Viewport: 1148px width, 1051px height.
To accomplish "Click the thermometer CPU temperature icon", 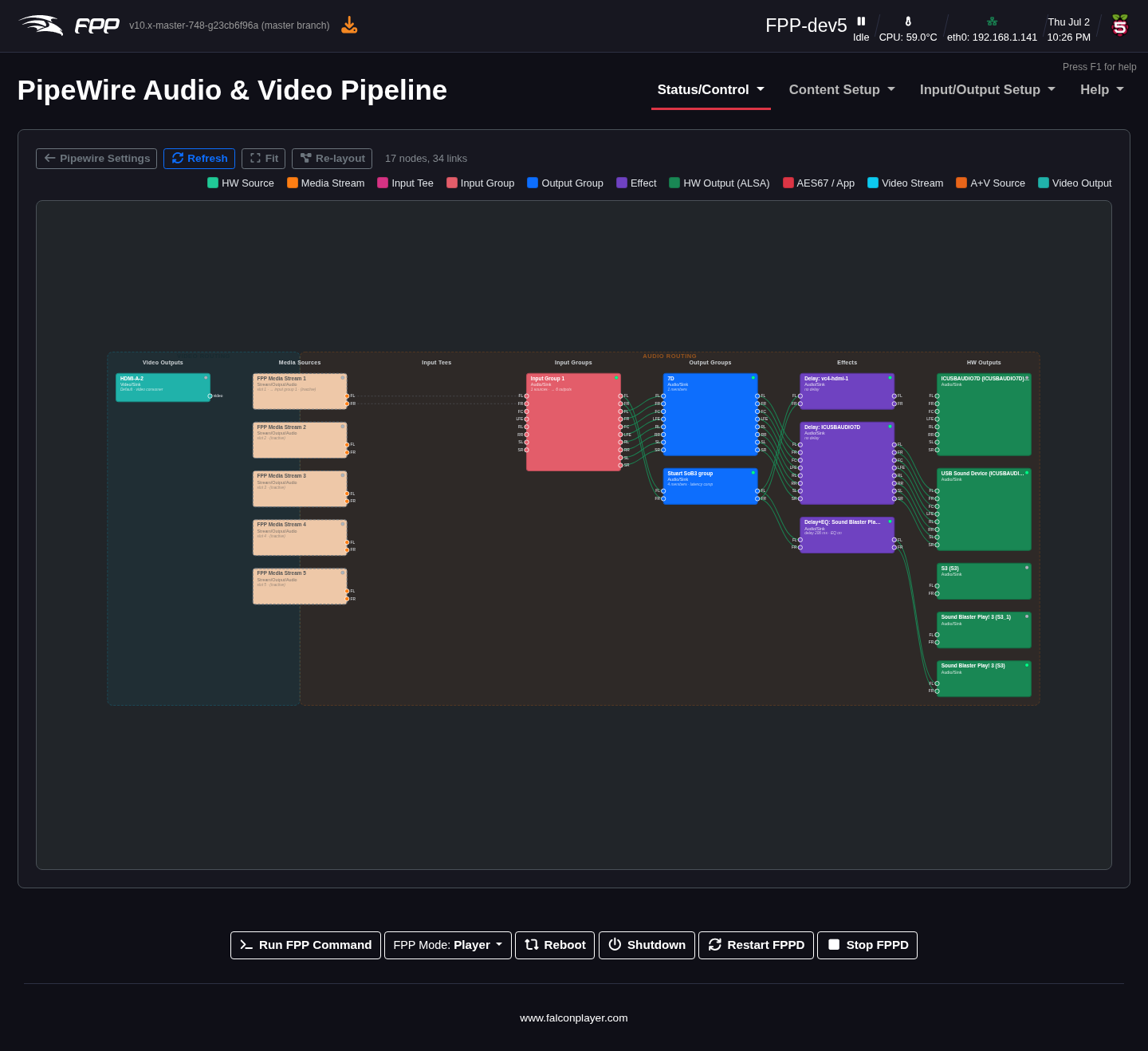I will click(x=908, y=22).
